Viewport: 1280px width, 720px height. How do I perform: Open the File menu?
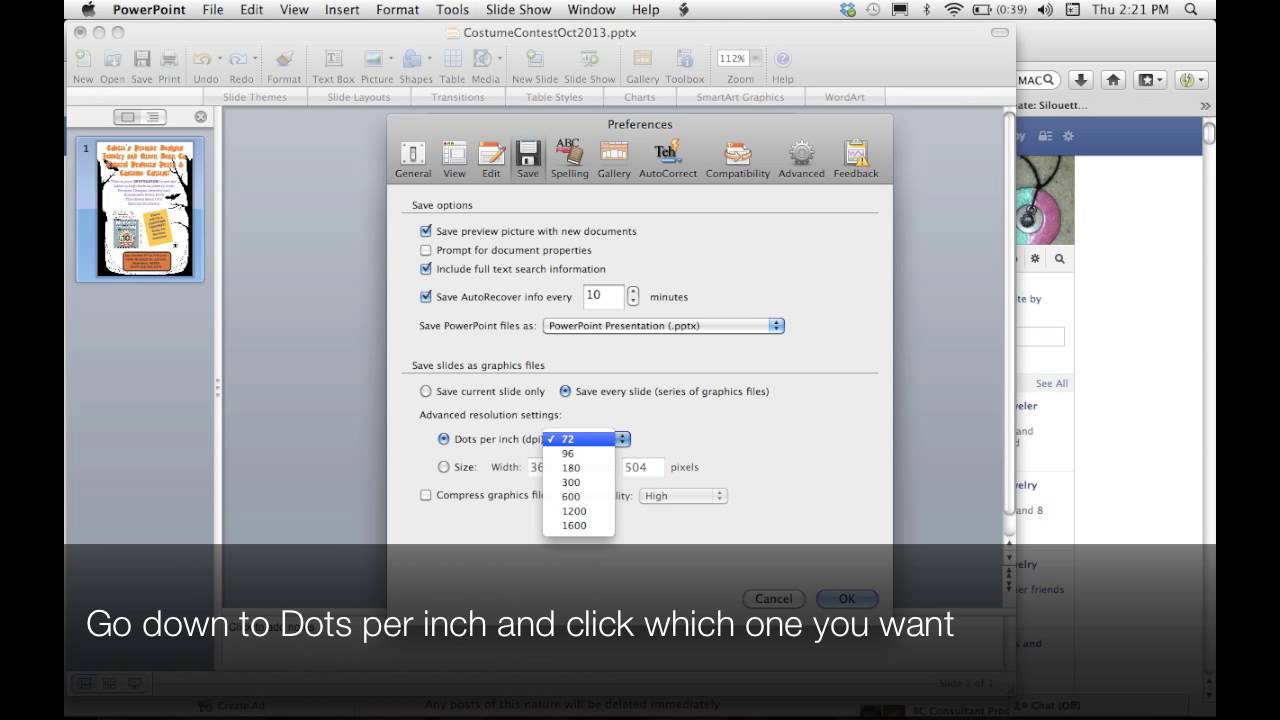tap(213, 9)
